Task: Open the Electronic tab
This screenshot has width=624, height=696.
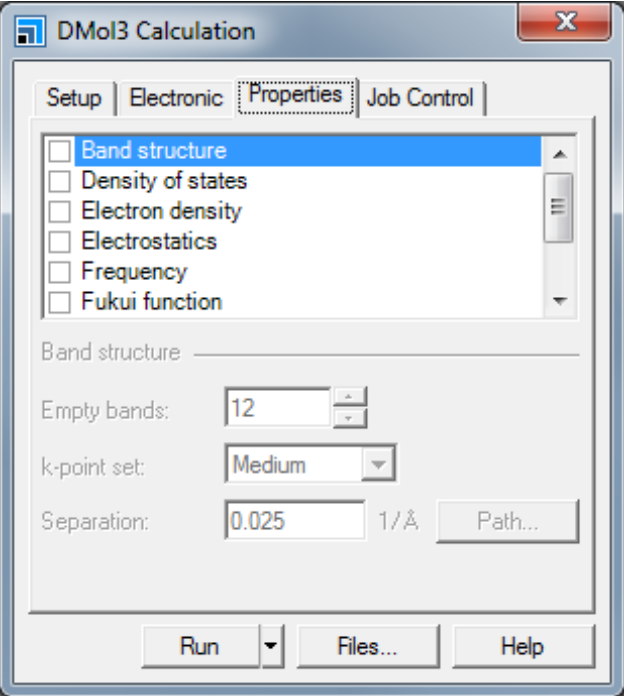Action: pyautogui.click(x=176, y=98)
